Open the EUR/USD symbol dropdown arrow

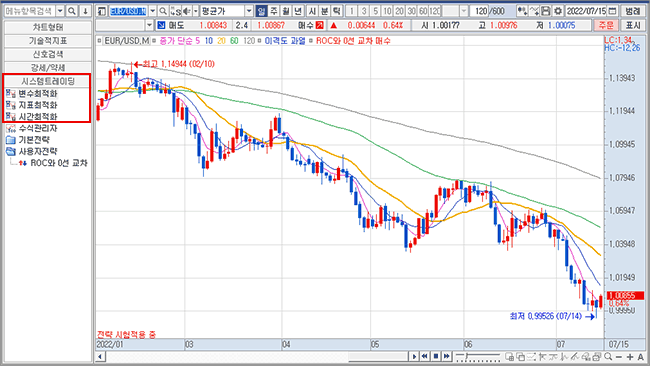tap(153, 11)
